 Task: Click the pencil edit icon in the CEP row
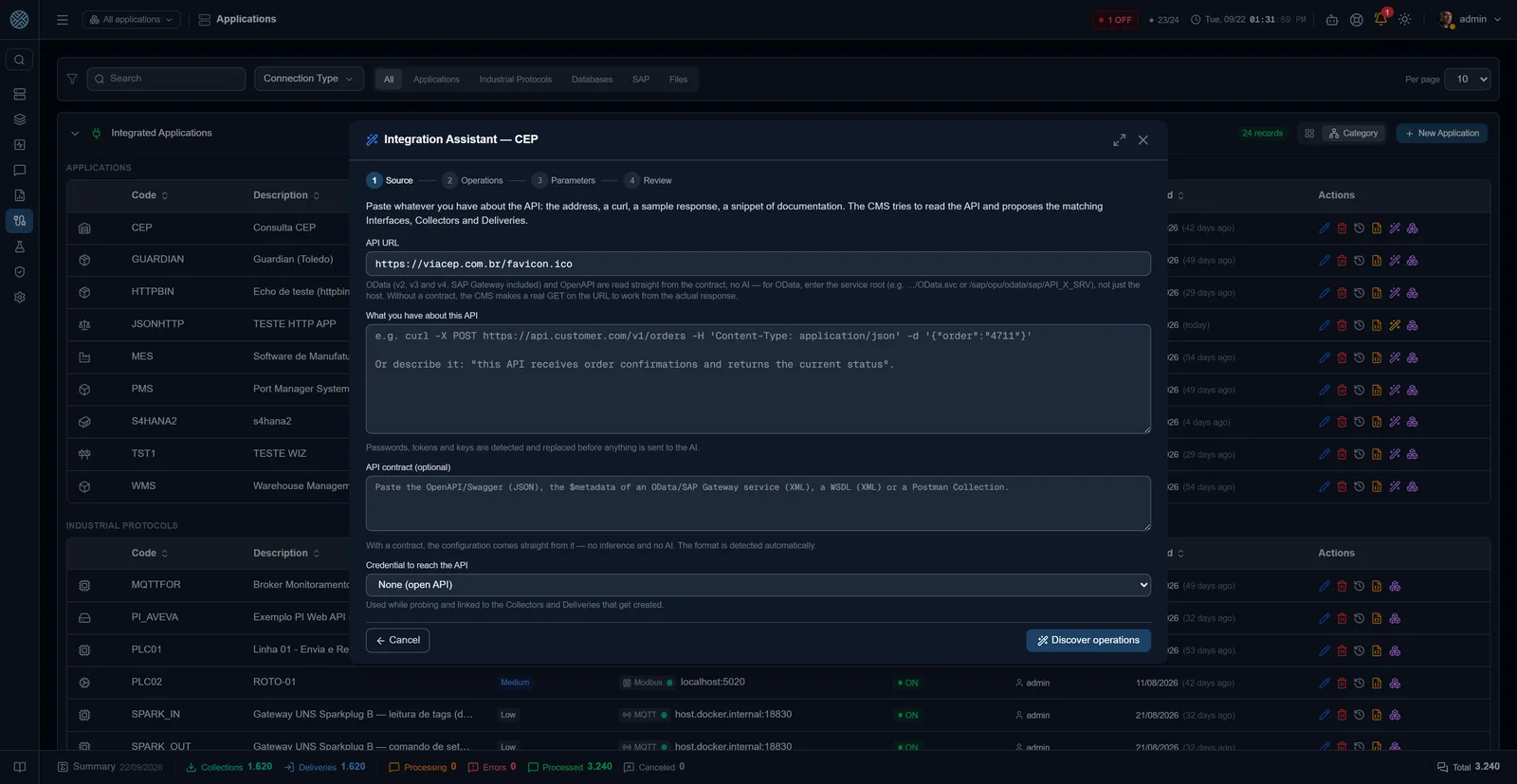pos(1325,228)
